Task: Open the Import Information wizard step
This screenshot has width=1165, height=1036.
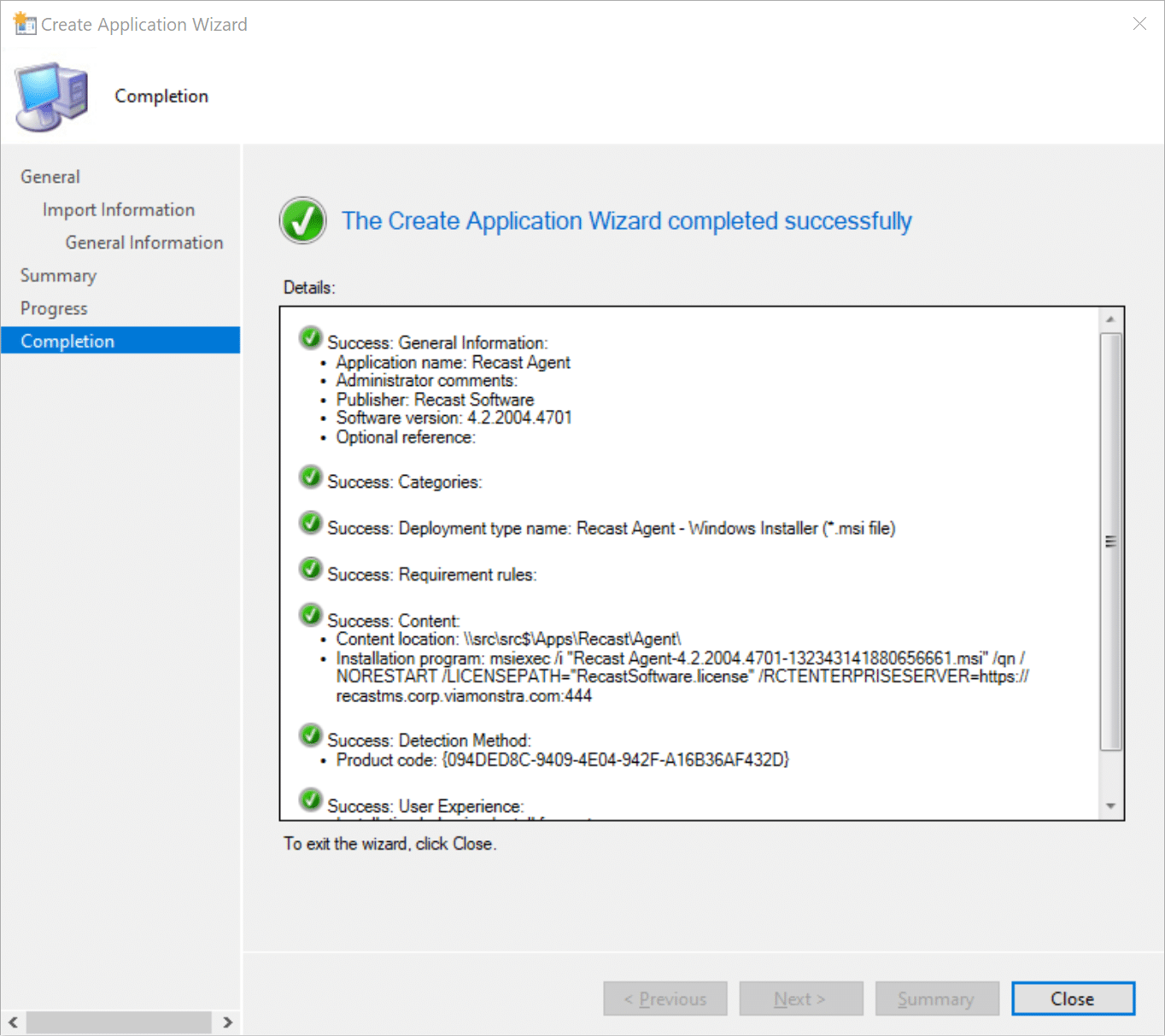Action: pos(119,210)
